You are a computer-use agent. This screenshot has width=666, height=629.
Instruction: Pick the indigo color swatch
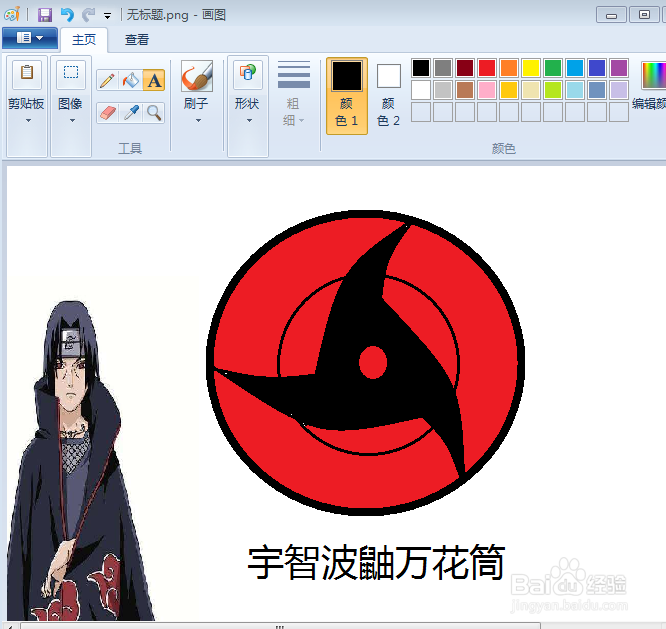point(597,68)
